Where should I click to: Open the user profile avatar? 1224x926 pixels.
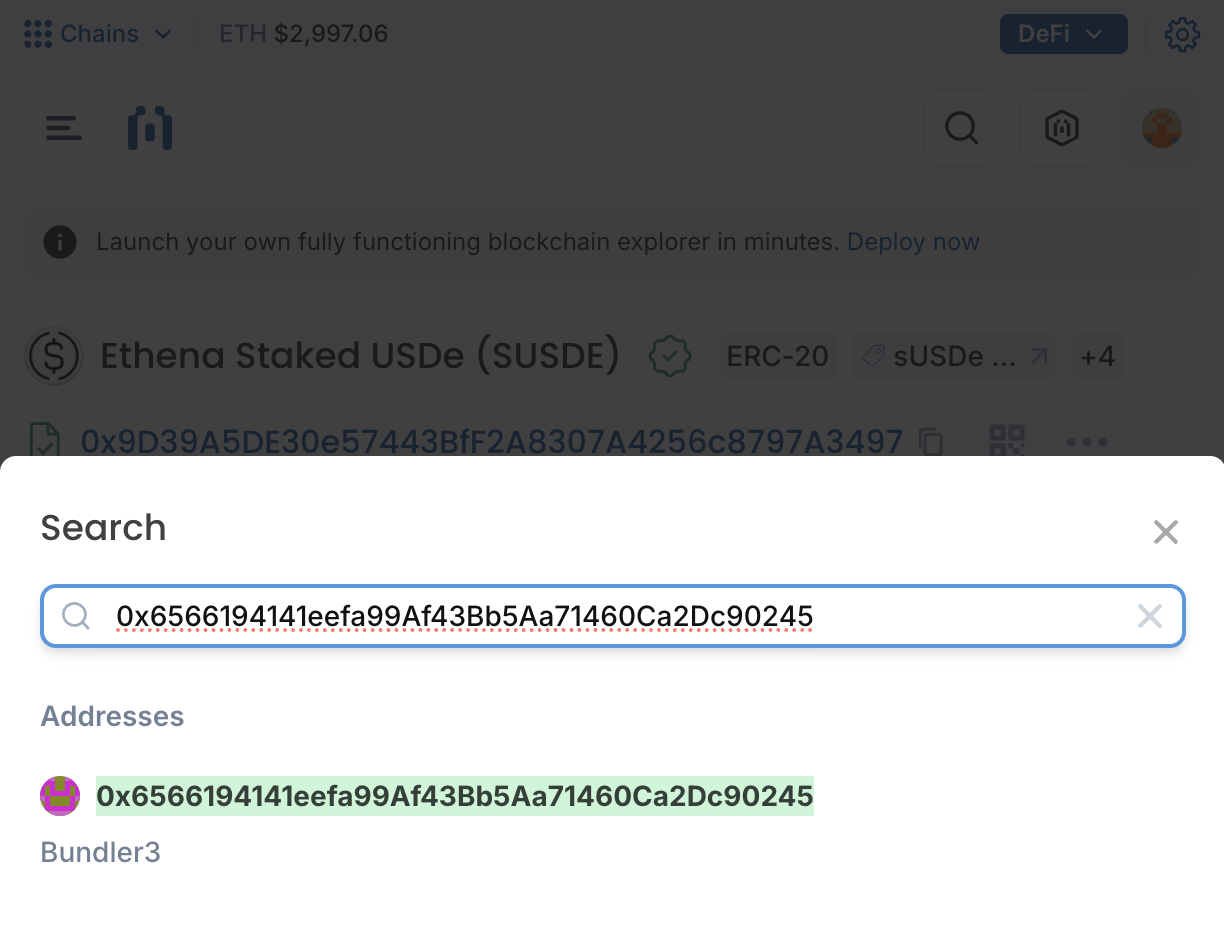tap(1161, 128)
